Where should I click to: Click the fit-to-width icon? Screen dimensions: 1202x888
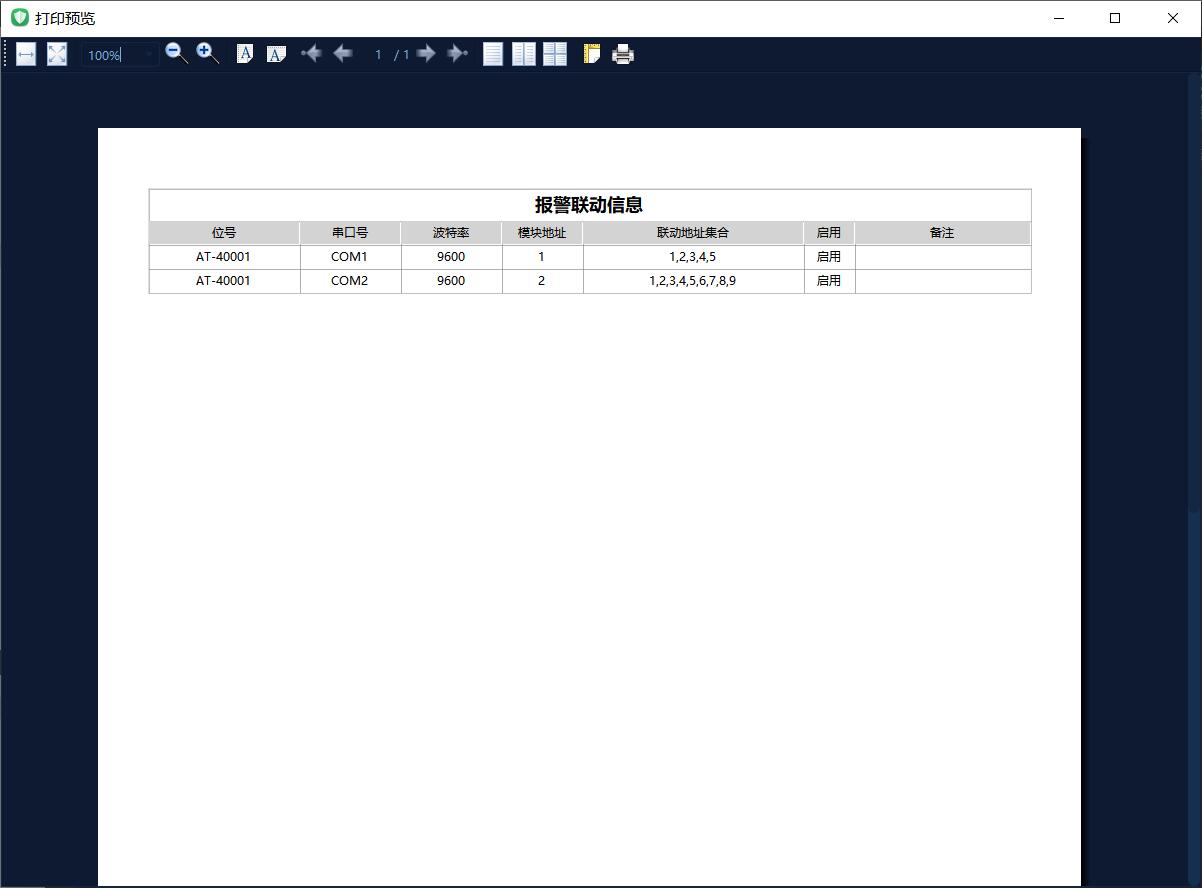(x=26, y=55)
